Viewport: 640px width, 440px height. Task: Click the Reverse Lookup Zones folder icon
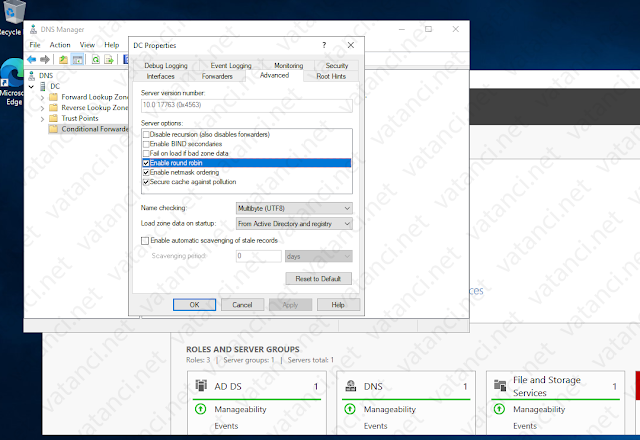(53, 107)
